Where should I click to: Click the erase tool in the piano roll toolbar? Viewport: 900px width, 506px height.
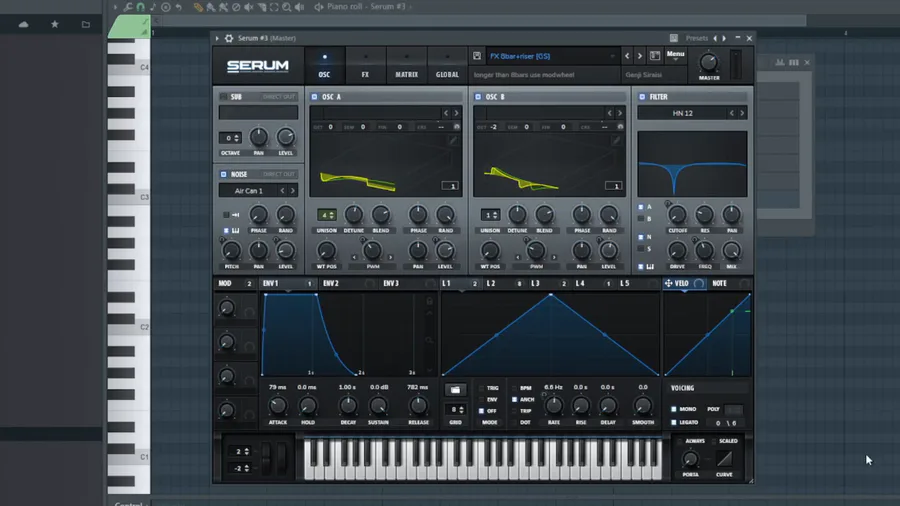click(x=236, y=7)
